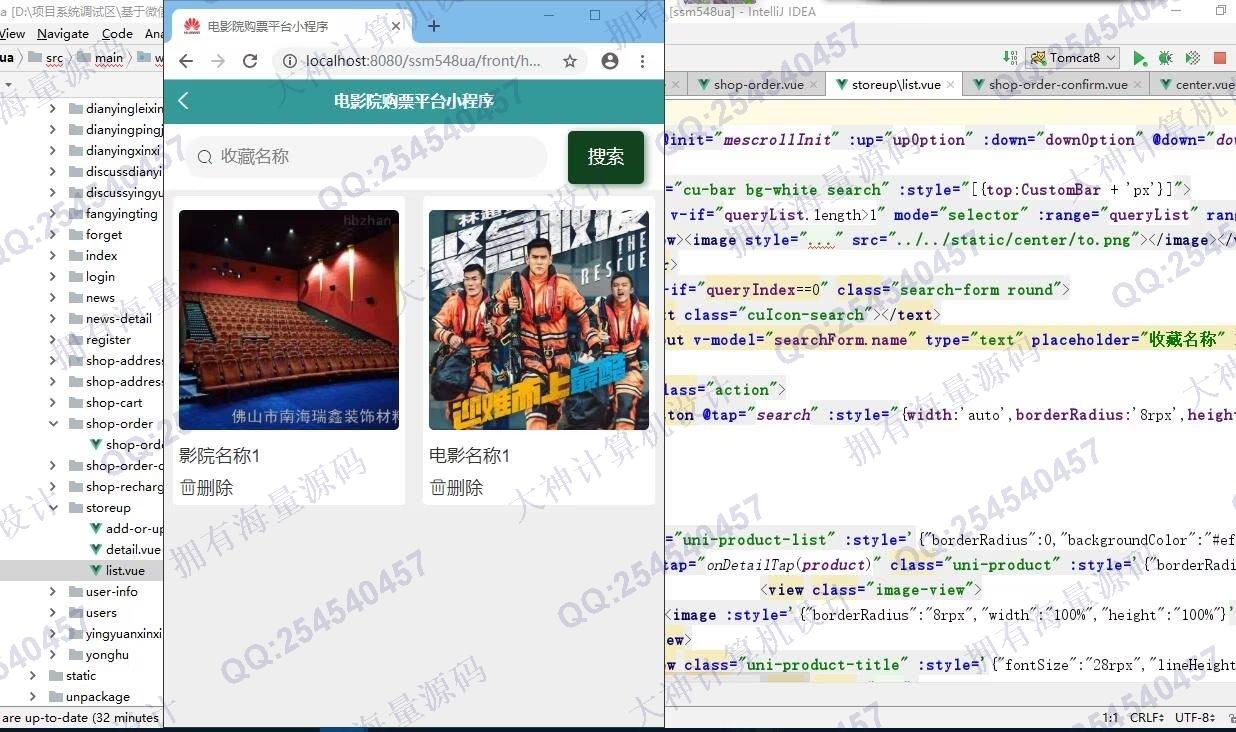Click the news folder icon in project tree
Viewport: 1236px width, 732px height.
(x=75, y=297)
